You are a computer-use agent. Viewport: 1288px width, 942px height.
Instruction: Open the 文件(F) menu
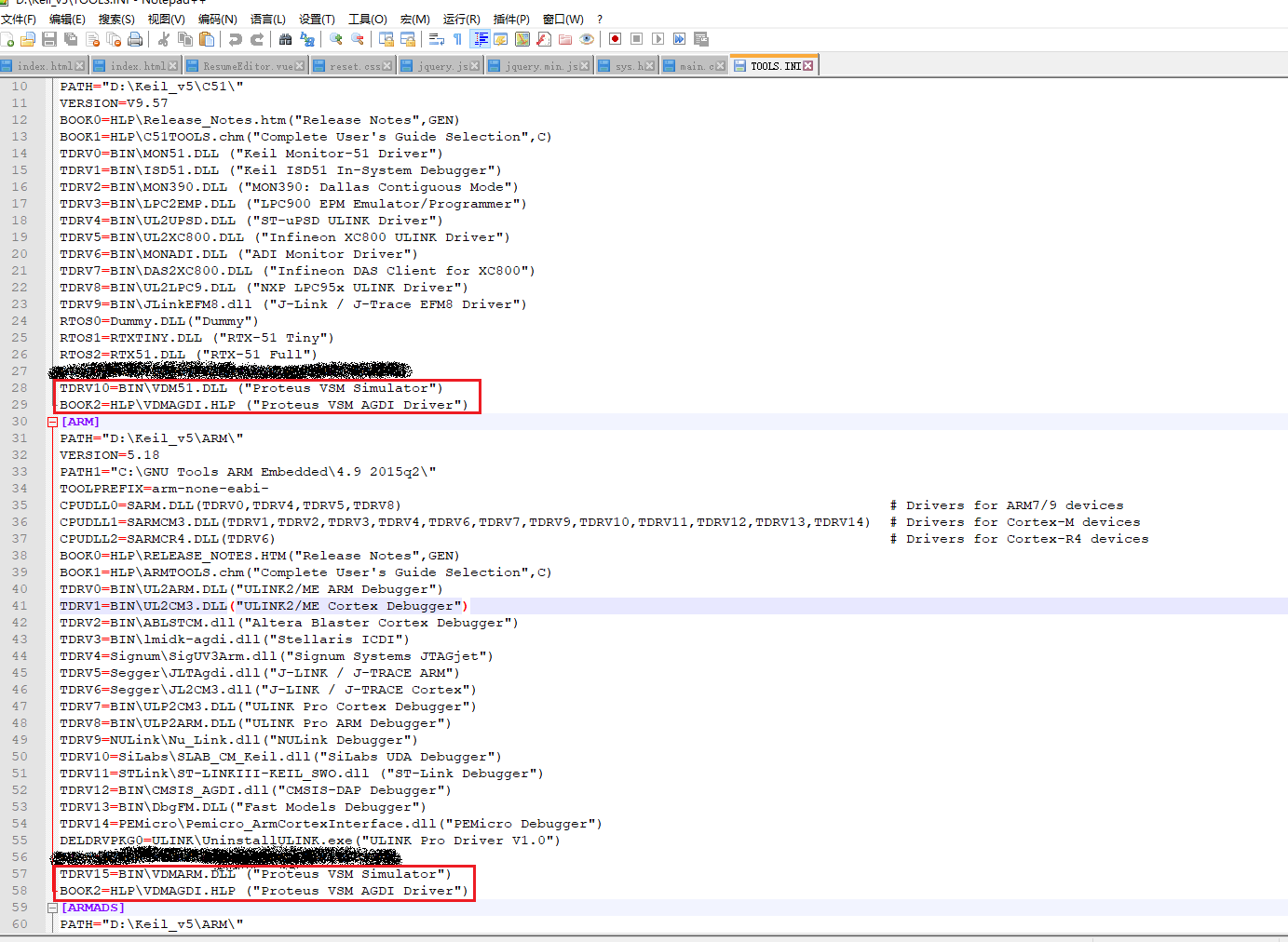click(x=19, y=19)
